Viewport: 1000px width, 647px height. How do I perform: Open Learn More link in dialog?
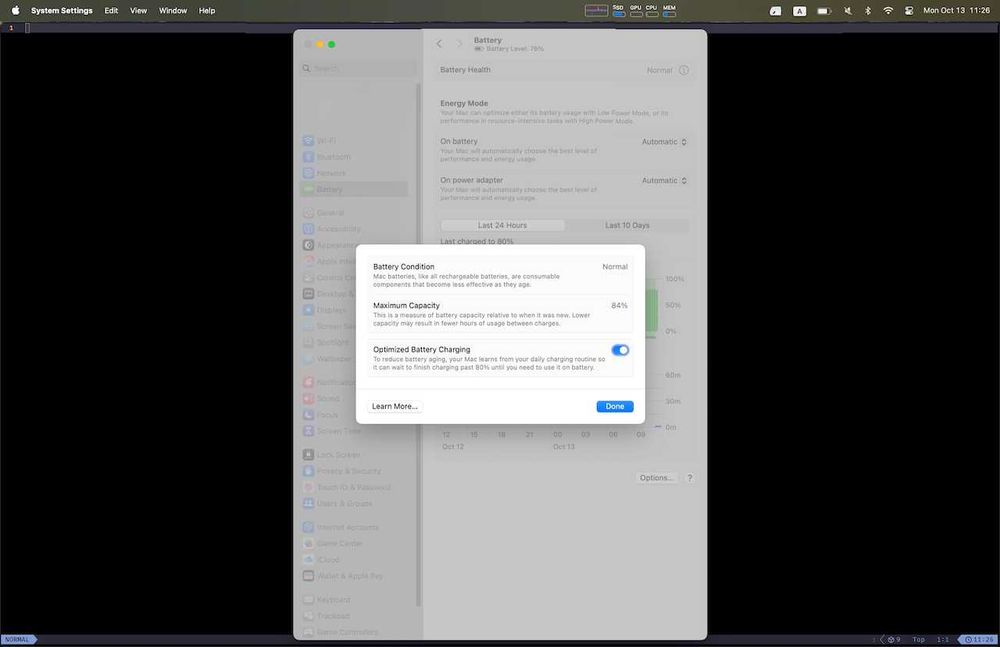pyautogui.click(x=394, y=406)
